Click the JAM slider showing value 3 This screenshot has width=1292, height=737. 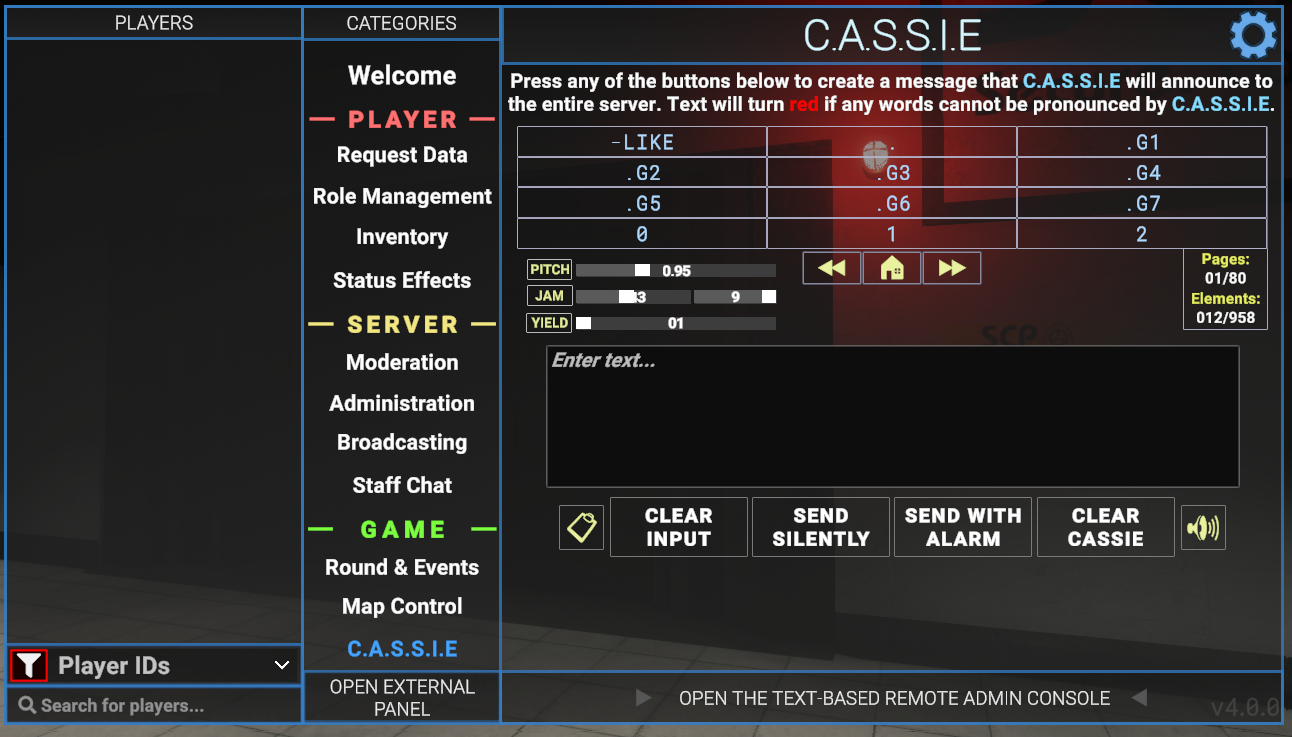tap(633, 297)
